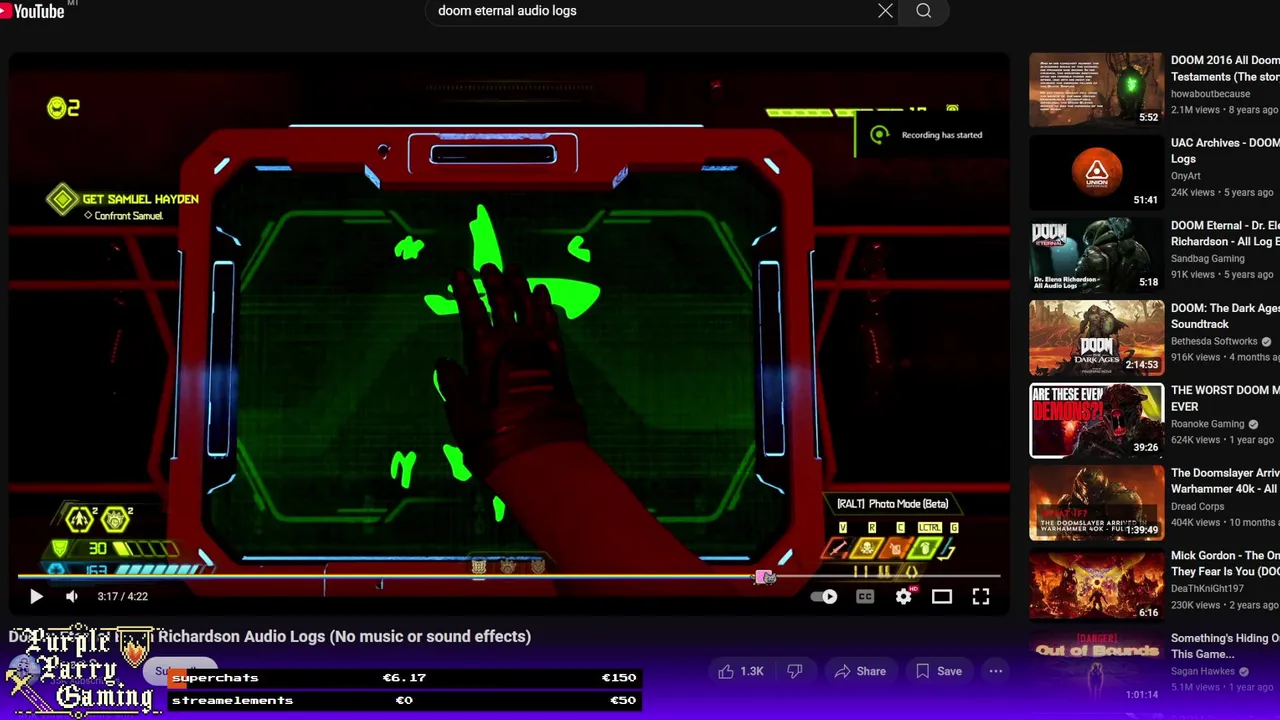
Task: Click the Photo Mode (Beta) hint
Action: [x=892, y=504]
